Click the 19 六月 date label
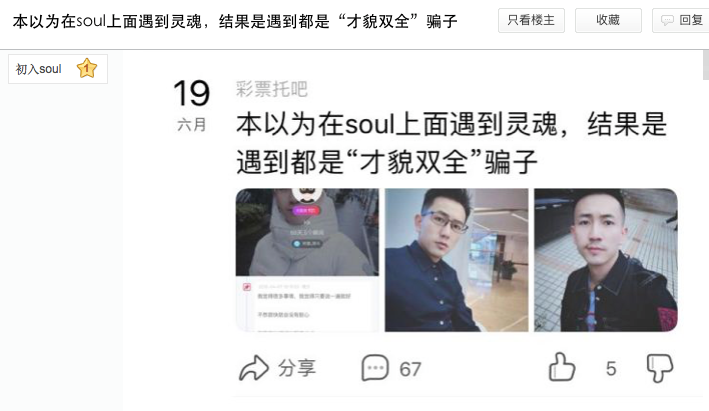Screen dimensions: 709x411 [192, 106]
